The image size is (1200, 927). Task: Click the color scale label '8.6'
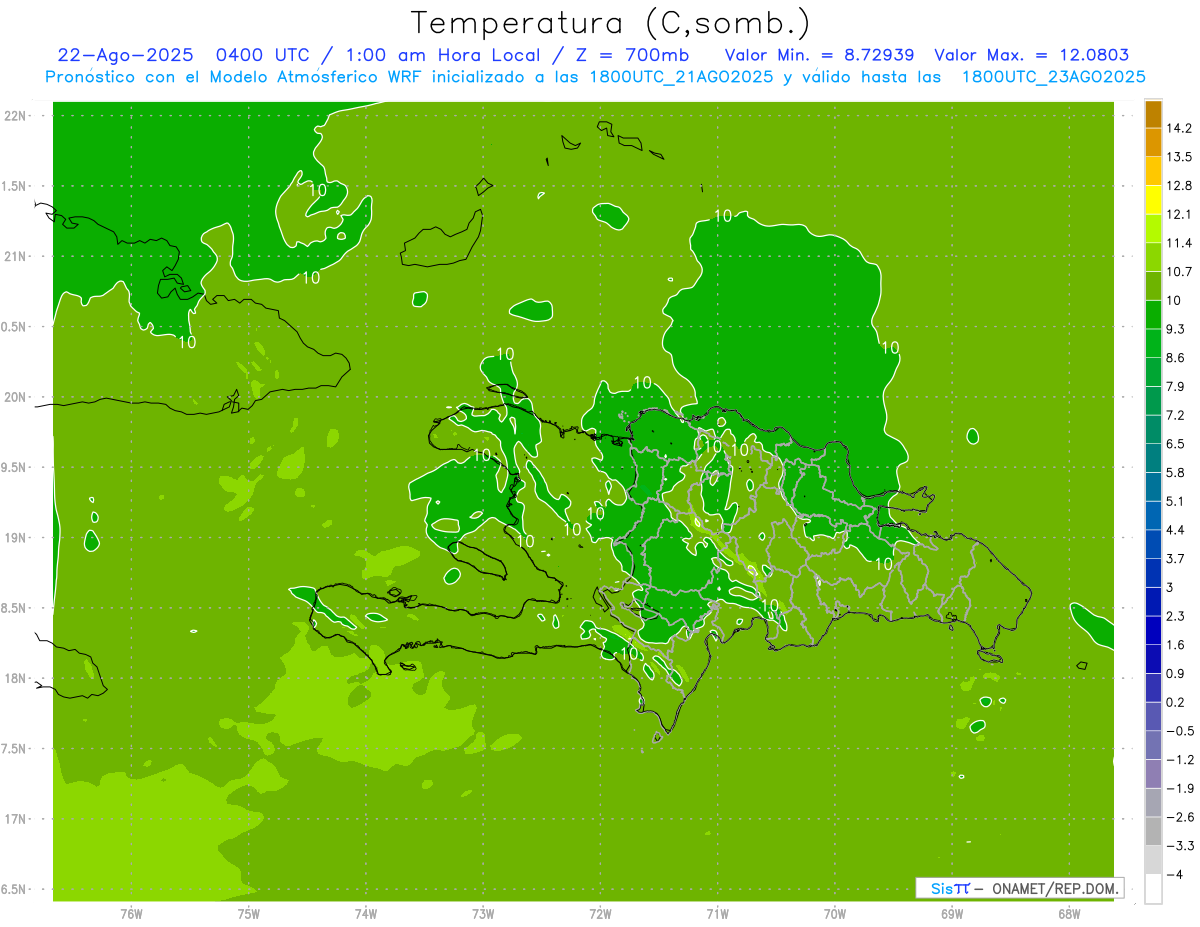pyautogui.click(x=1176, y=358)
